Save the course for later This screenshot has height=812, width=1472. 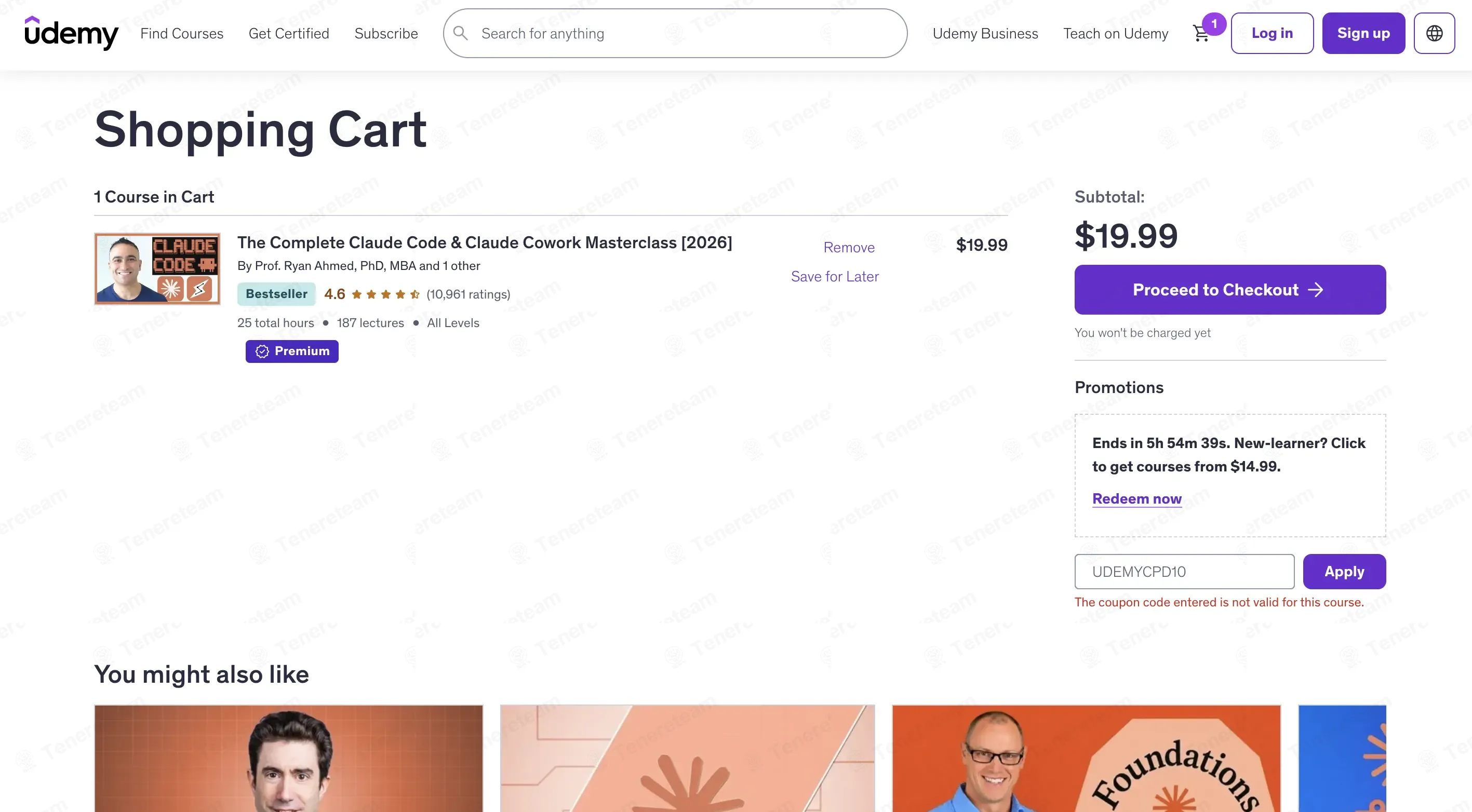click(835, 276)
